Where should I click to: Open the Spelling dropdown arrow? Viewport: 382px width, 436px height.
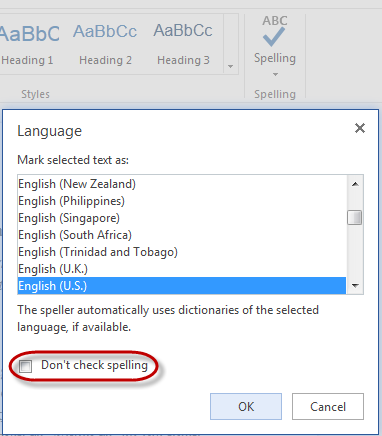pos(275,74)
